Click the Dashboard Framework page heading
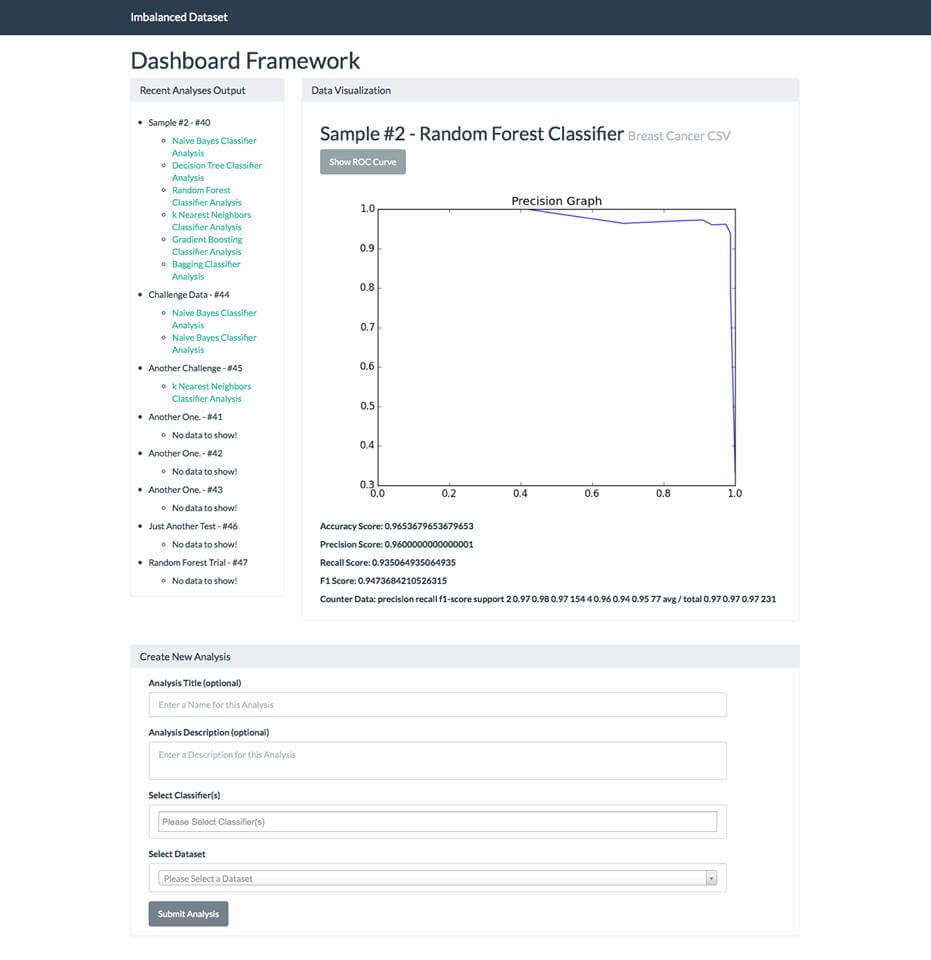This screenshot has width=931, height=960. (x=244, y=60)
